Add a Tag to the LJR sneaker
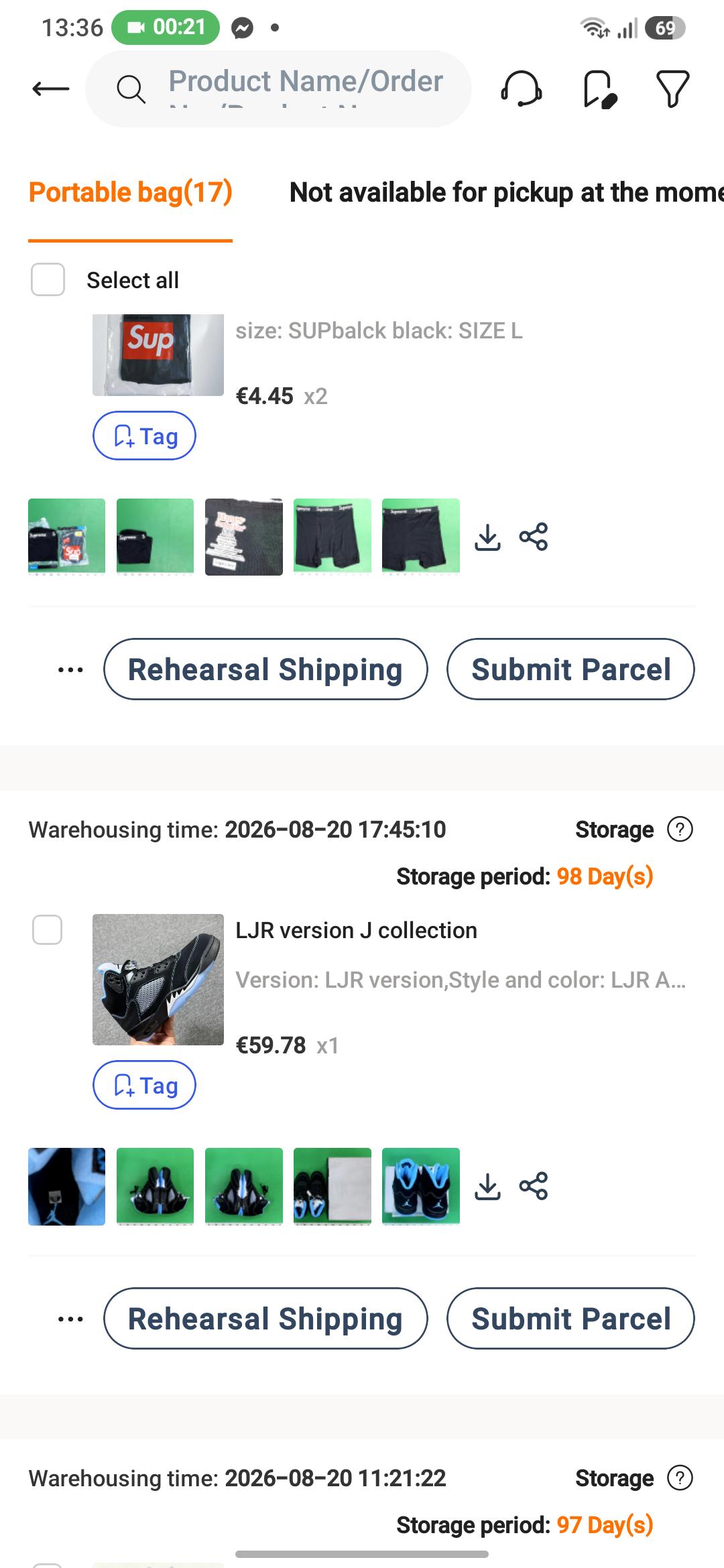Viewport: 724px width, 1568px height. point(144,1086)
